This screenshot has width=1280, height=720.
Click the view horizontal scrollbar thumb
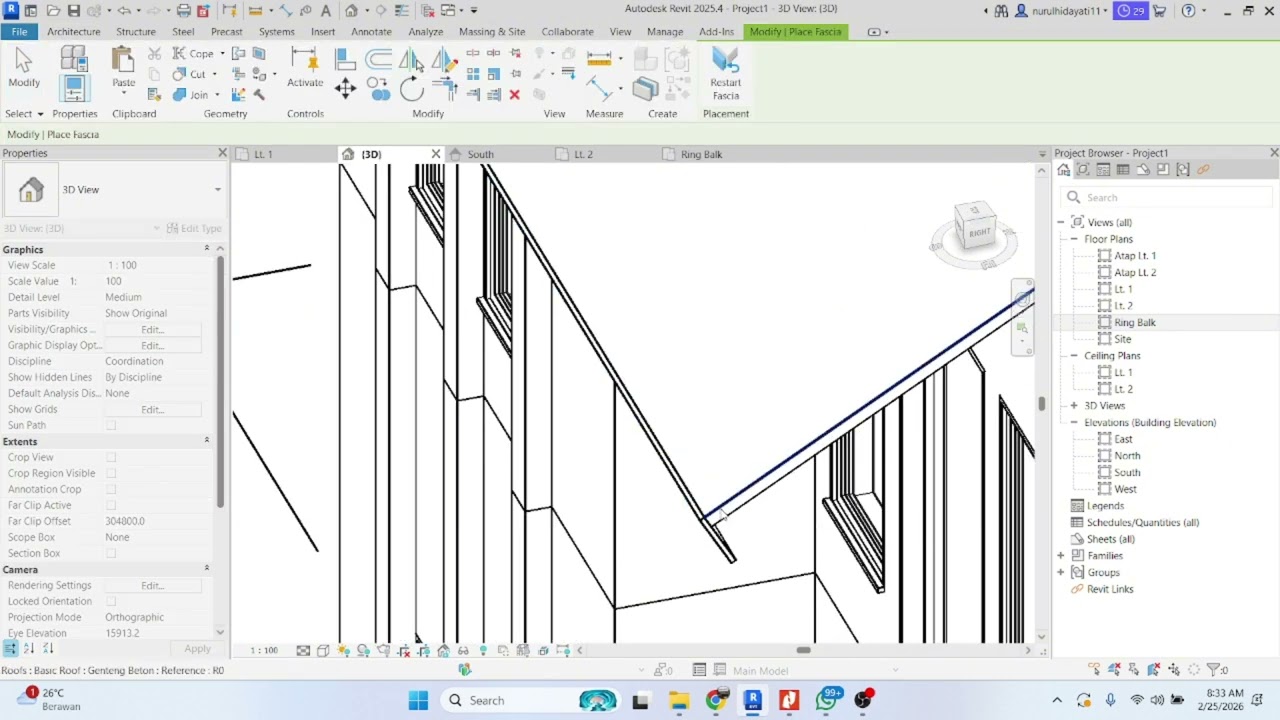coord(803,650)
